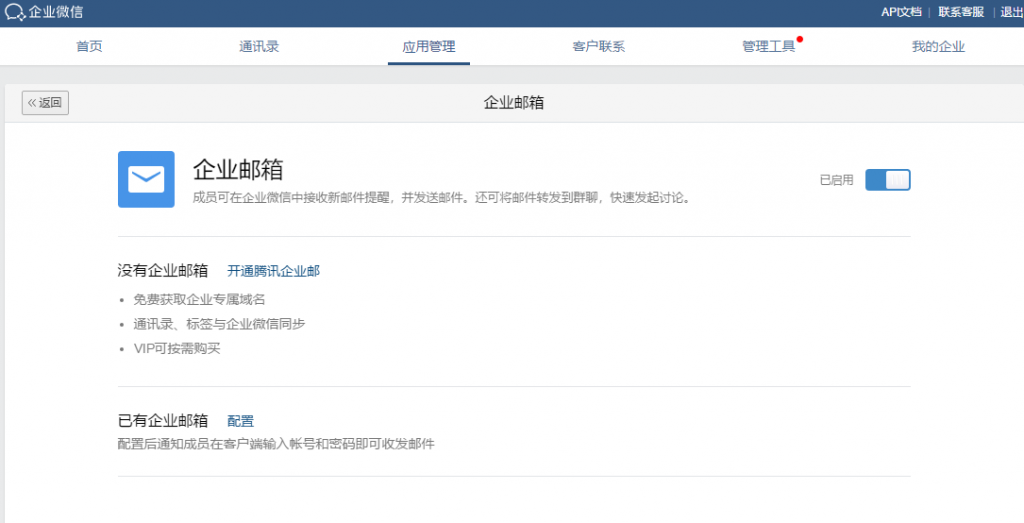Open the 客户联系 tab
1024x523 pixels.
click(598, 47)
